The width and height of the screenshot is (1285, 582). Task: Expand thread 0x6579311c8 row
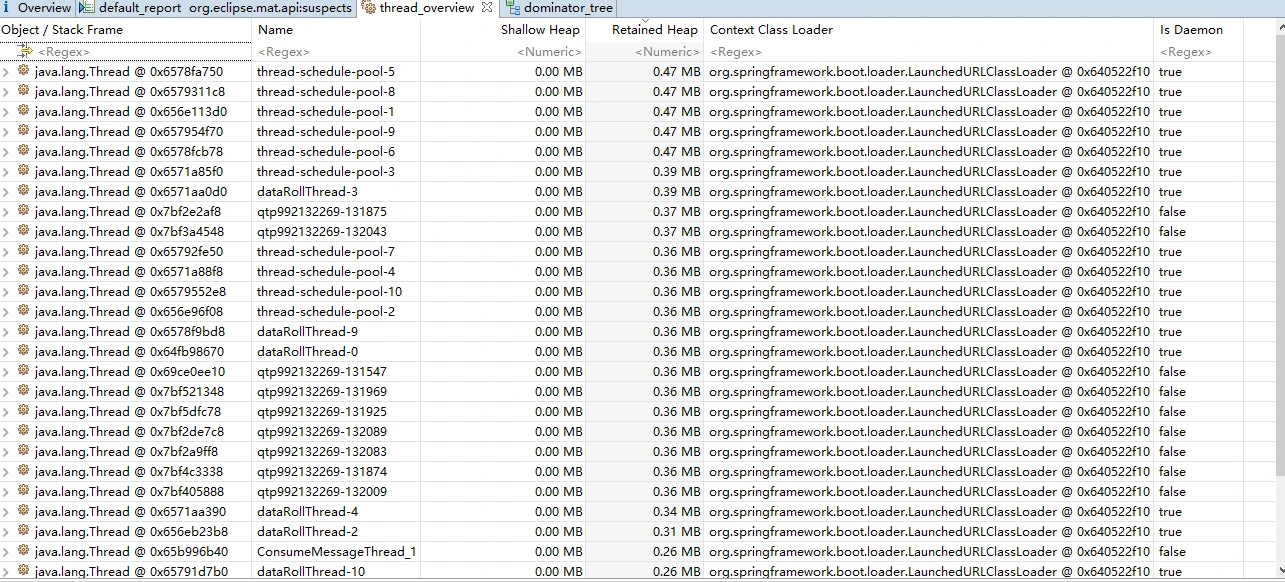(x=6, y=92)
